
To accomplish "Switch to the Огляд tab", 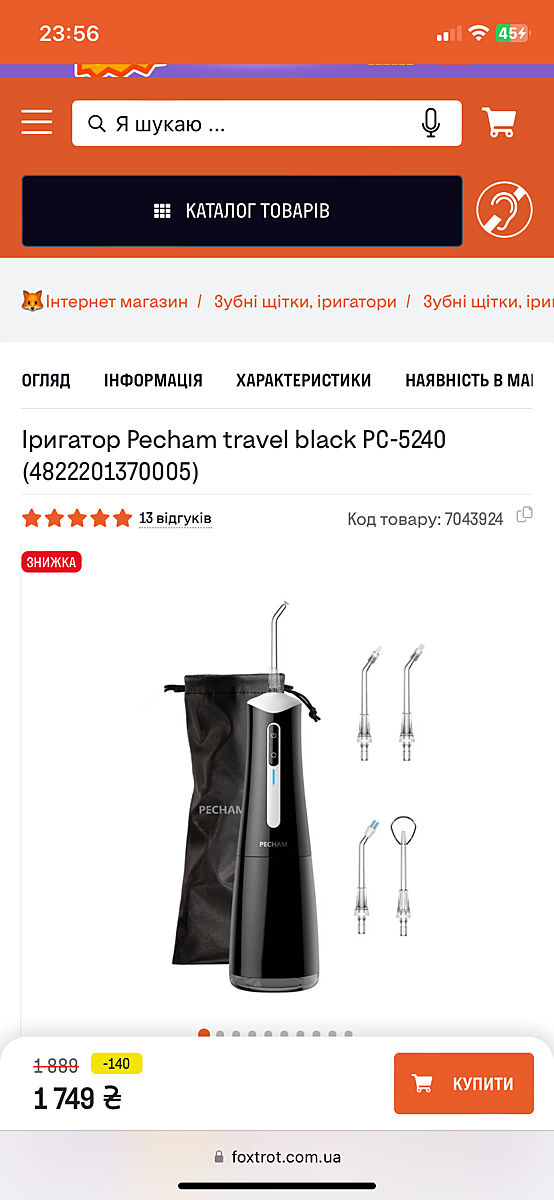I will click(x=46, y=380).
